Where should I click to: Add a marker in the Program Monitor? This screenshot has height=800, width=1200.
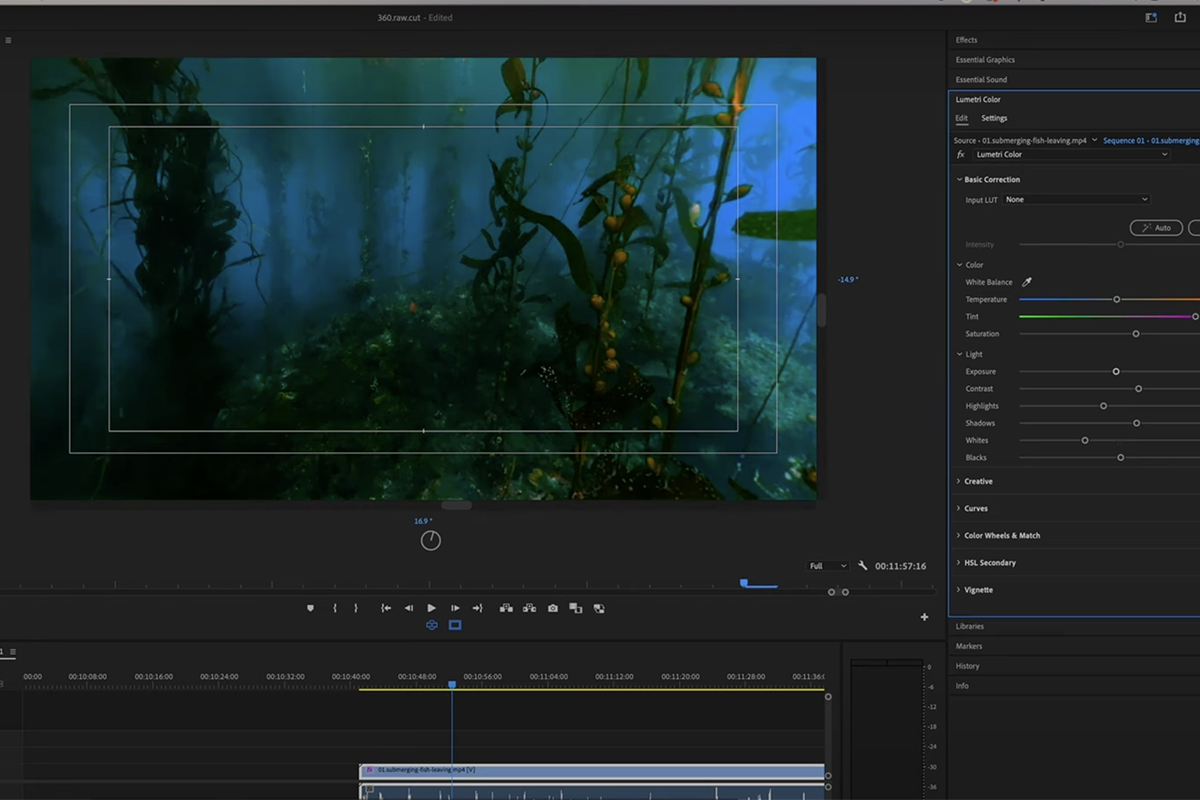pyautogui.click(x=310, y=608)
